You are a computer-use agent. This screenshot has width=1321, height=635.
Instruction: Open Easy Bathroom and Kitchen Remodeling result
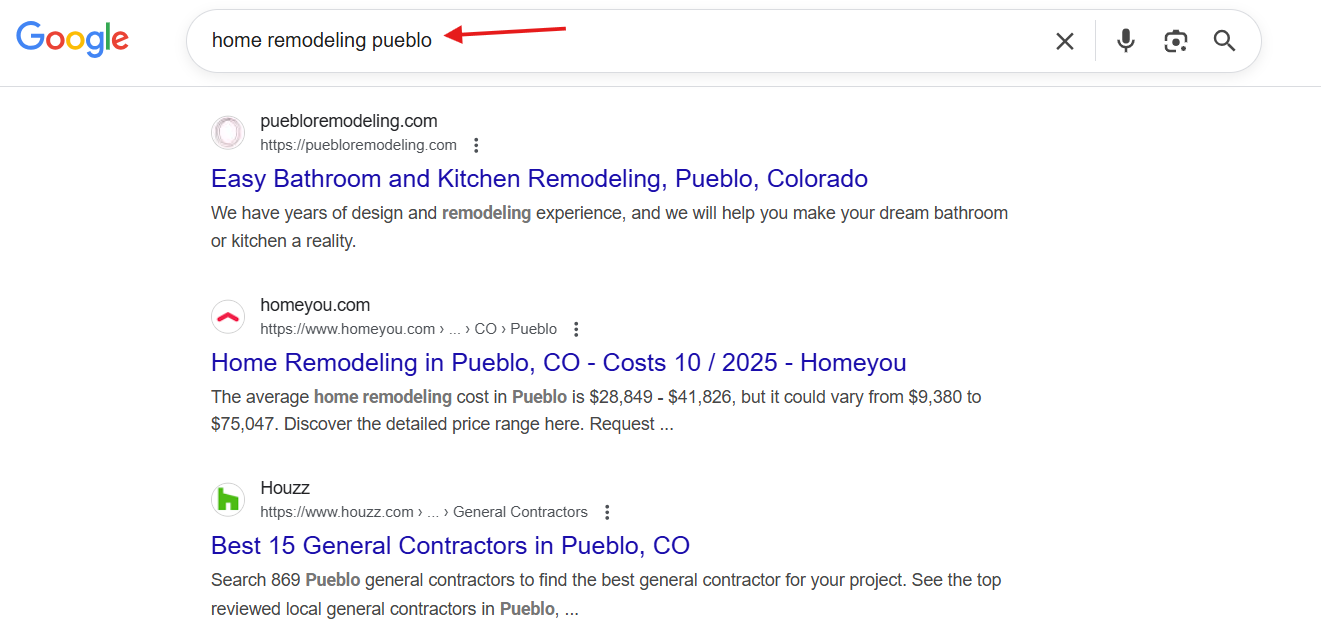pos(539,179)
